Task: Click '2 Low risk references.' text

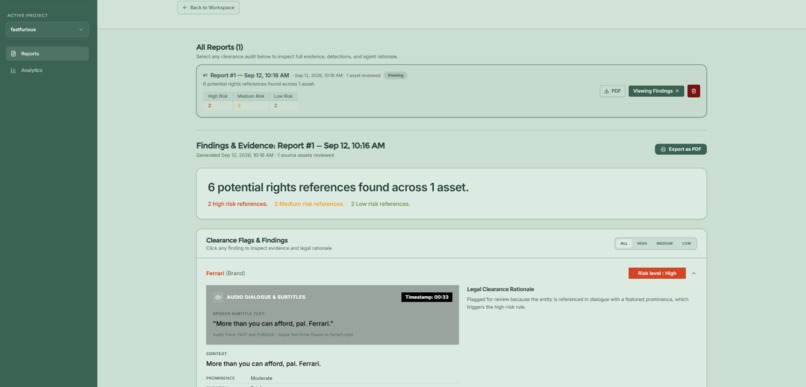Action: click(x=380, y=204)
